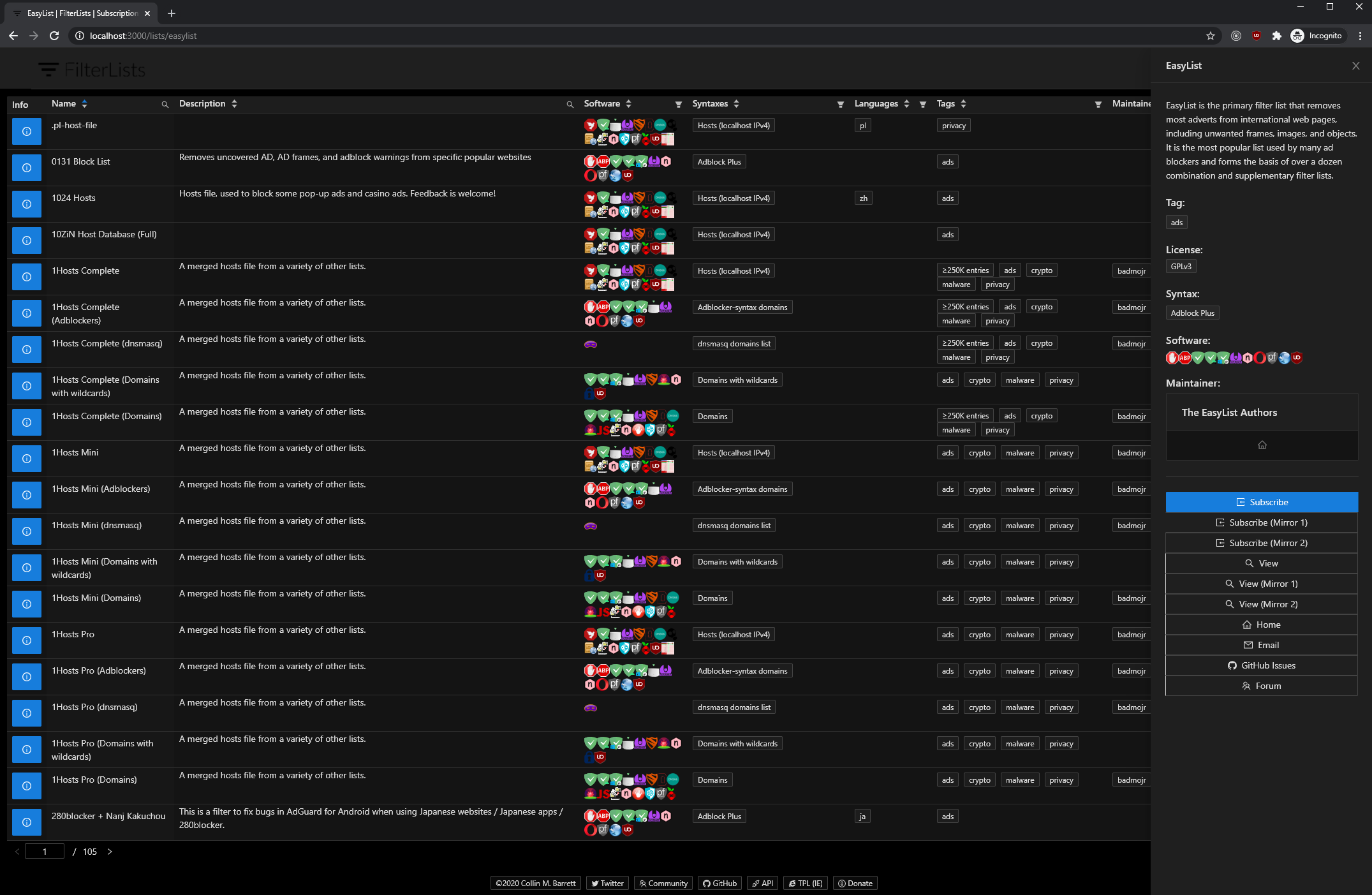
Task: Sort table by Name column
Action: point(84,104)
